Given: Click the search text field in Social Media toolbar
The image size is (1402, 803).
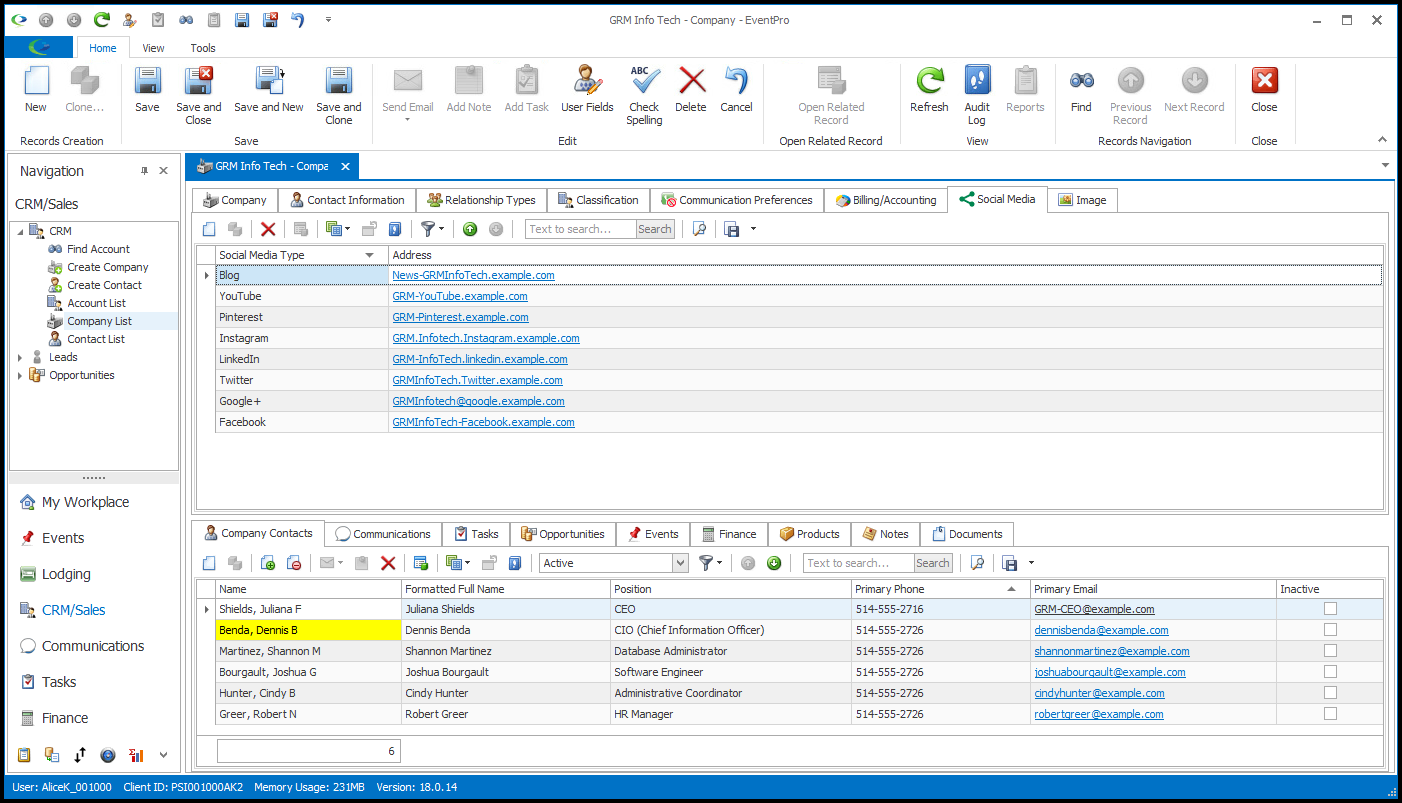Looking at the screenshot, I should (581, 229).
